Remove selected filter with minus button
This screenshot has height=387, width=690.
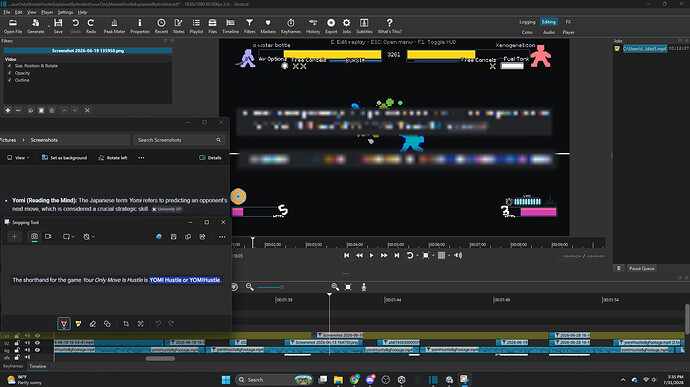click(18, 111)
